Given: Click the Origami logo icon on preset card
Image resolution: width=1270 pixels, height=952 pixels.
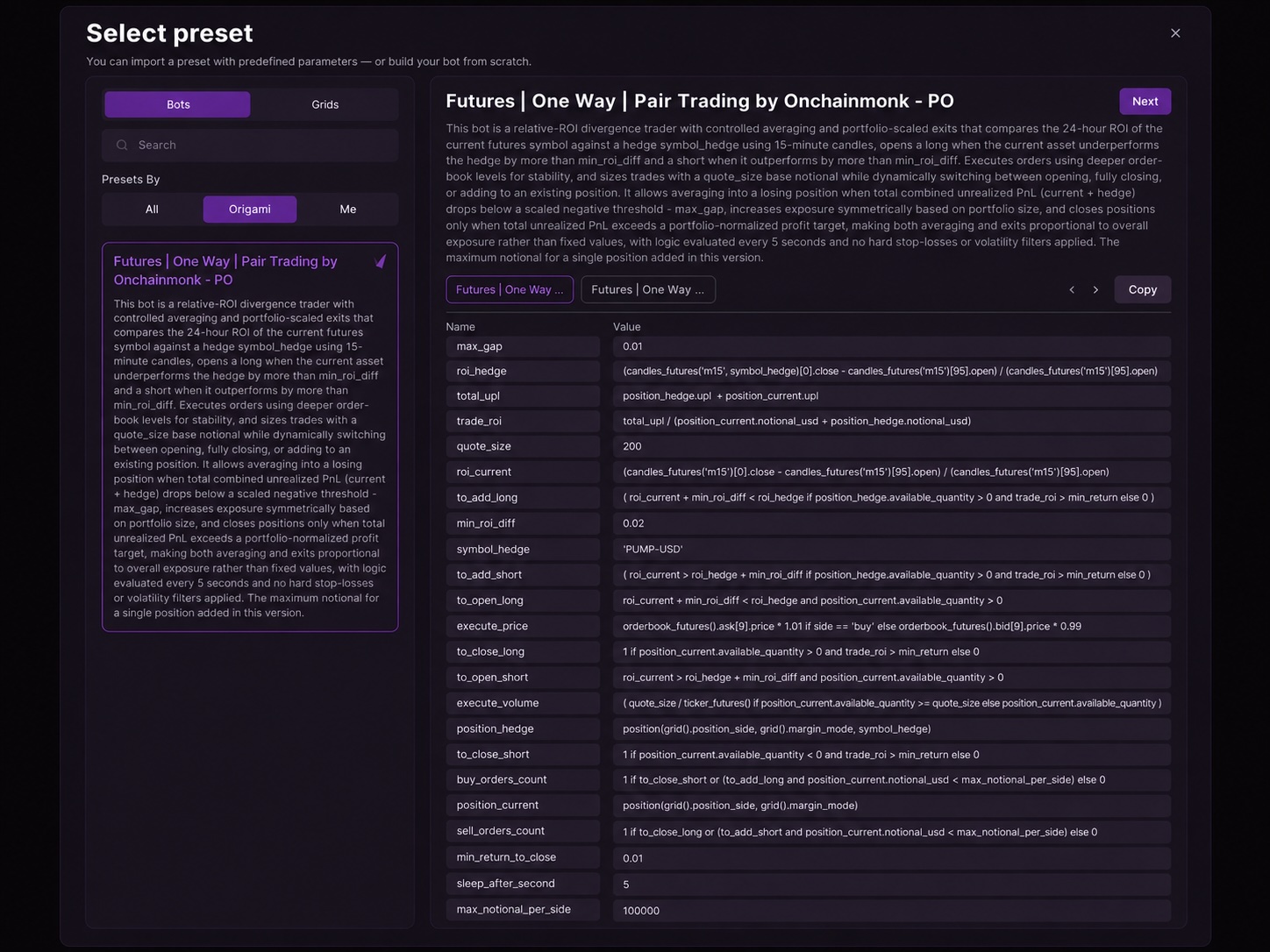Looking at the screenshot, I should pos(381,261).
